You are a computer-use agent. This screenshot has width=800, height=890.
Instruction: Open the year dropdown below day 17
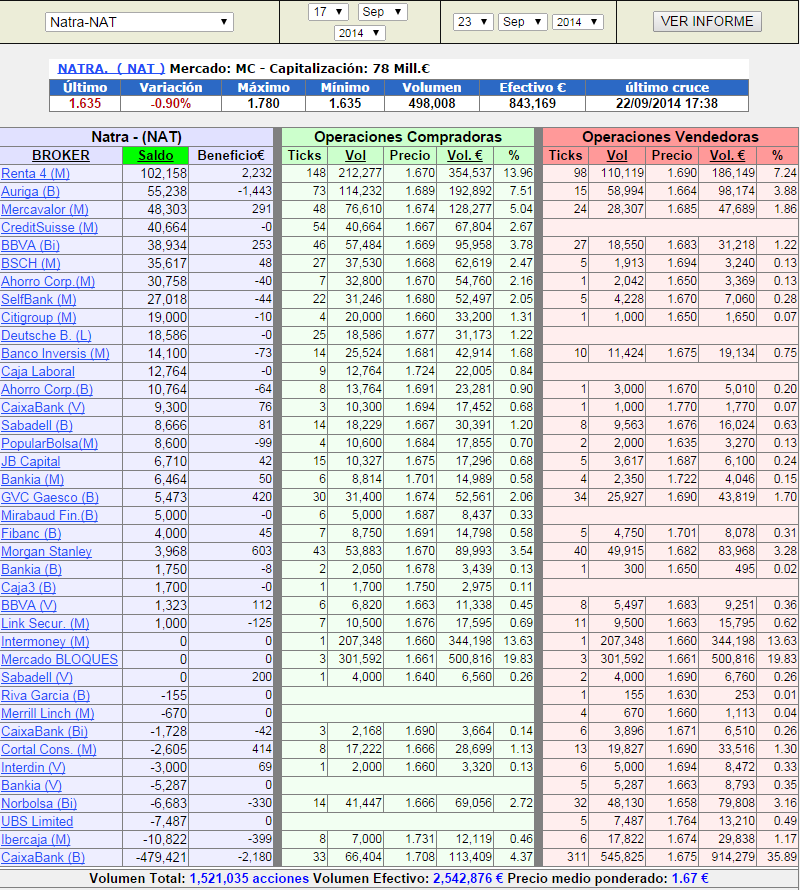(x=359, y=33)
